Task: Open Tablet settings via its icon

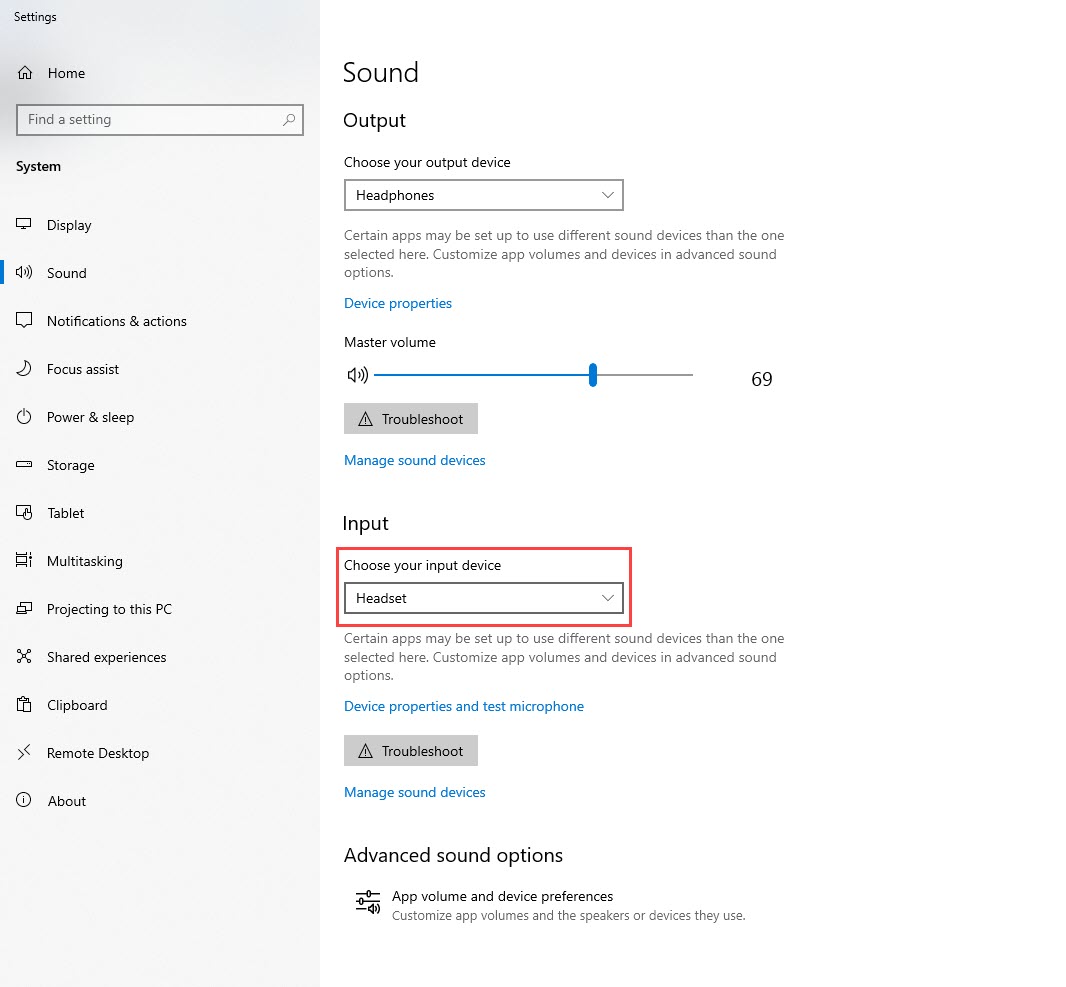Action: pos(23,513)
